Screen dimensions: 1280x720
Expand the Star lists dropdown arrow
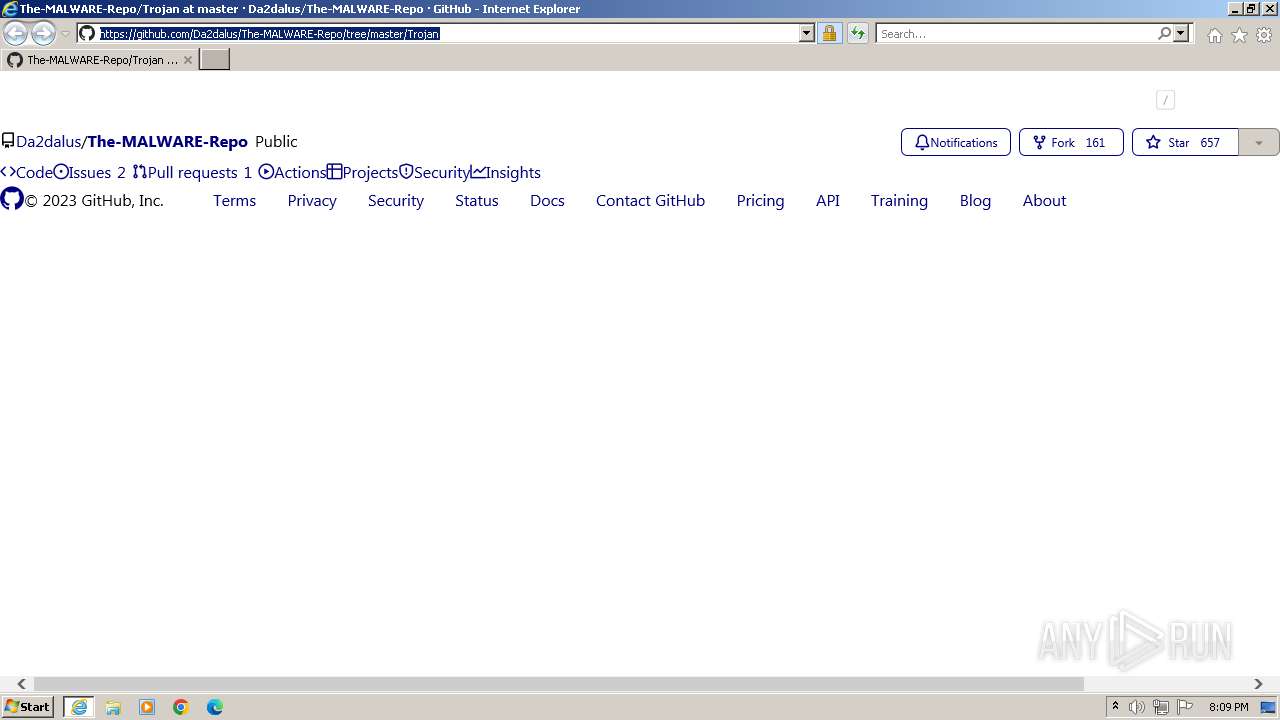(x=1259, y=142)
